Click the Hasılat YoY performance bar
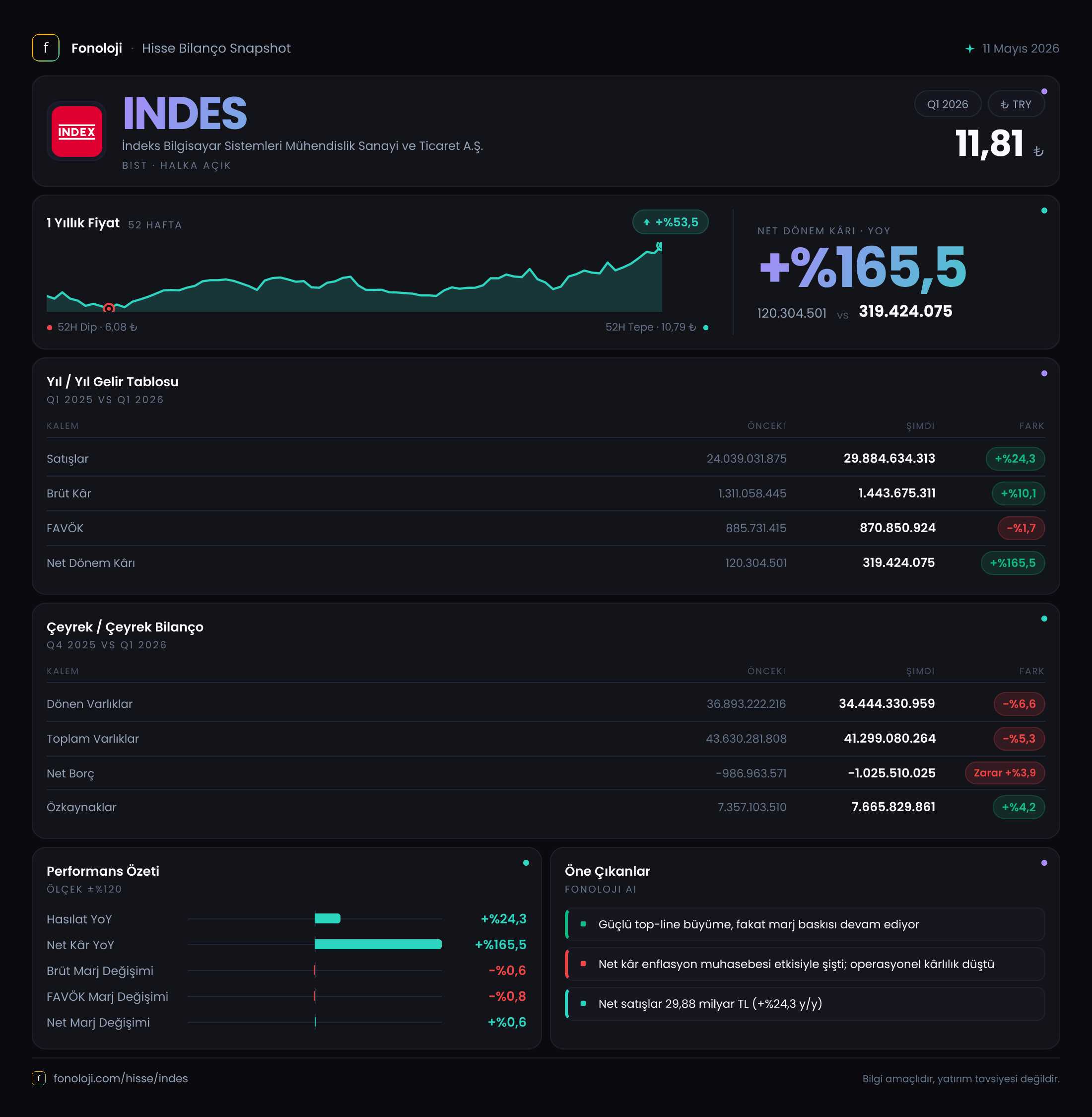Screen dimensions: 1092x1117 (328, 918)
